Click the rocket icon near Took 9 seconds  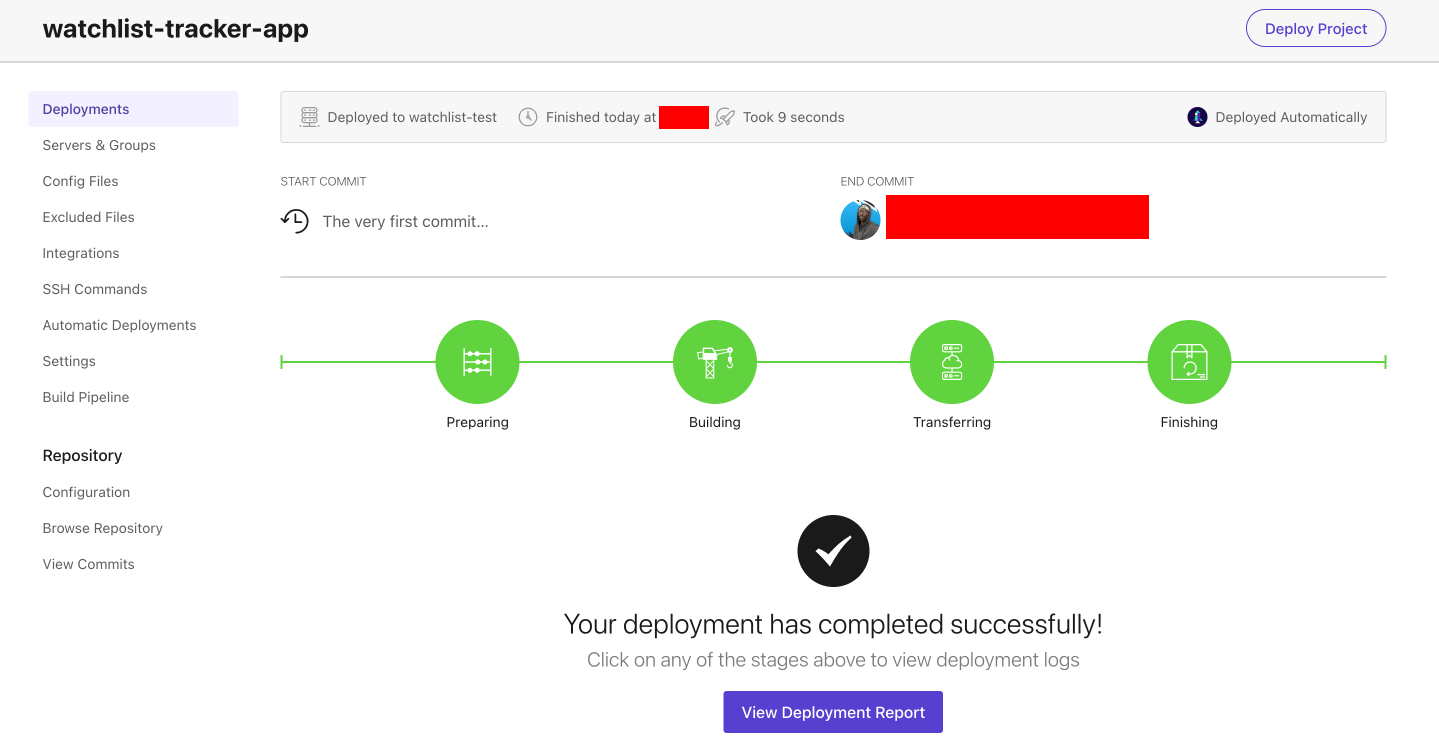724,116
